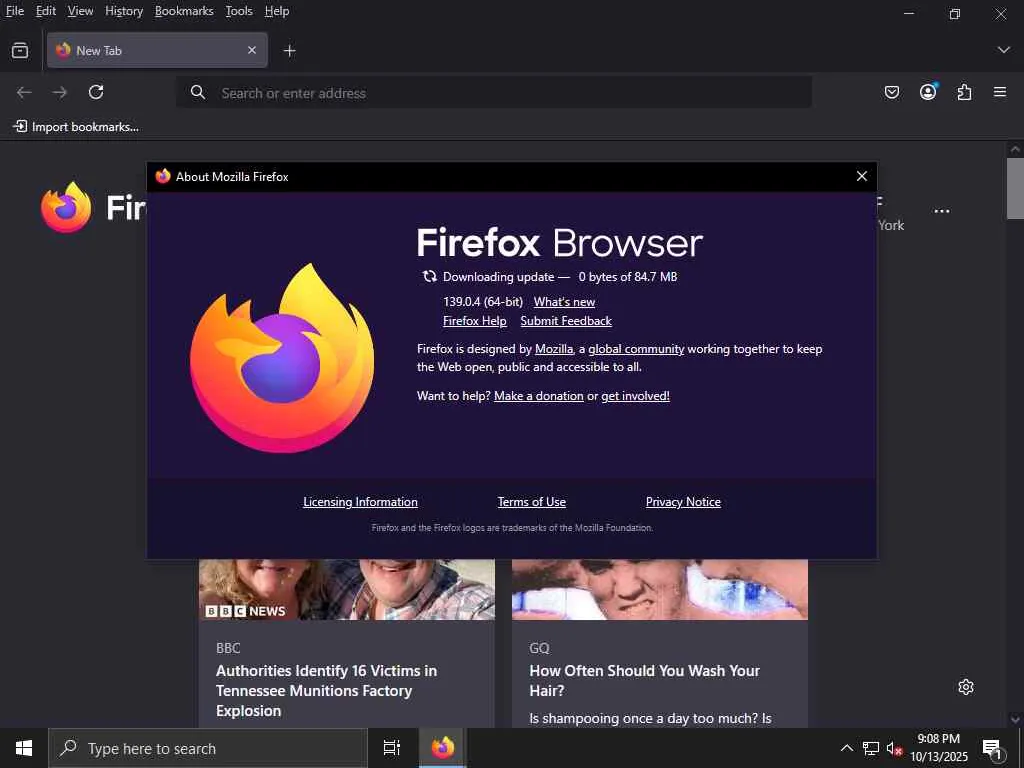1024x768 pixels.
Task: Click the search or enter address field
Action: click(494, 93)
